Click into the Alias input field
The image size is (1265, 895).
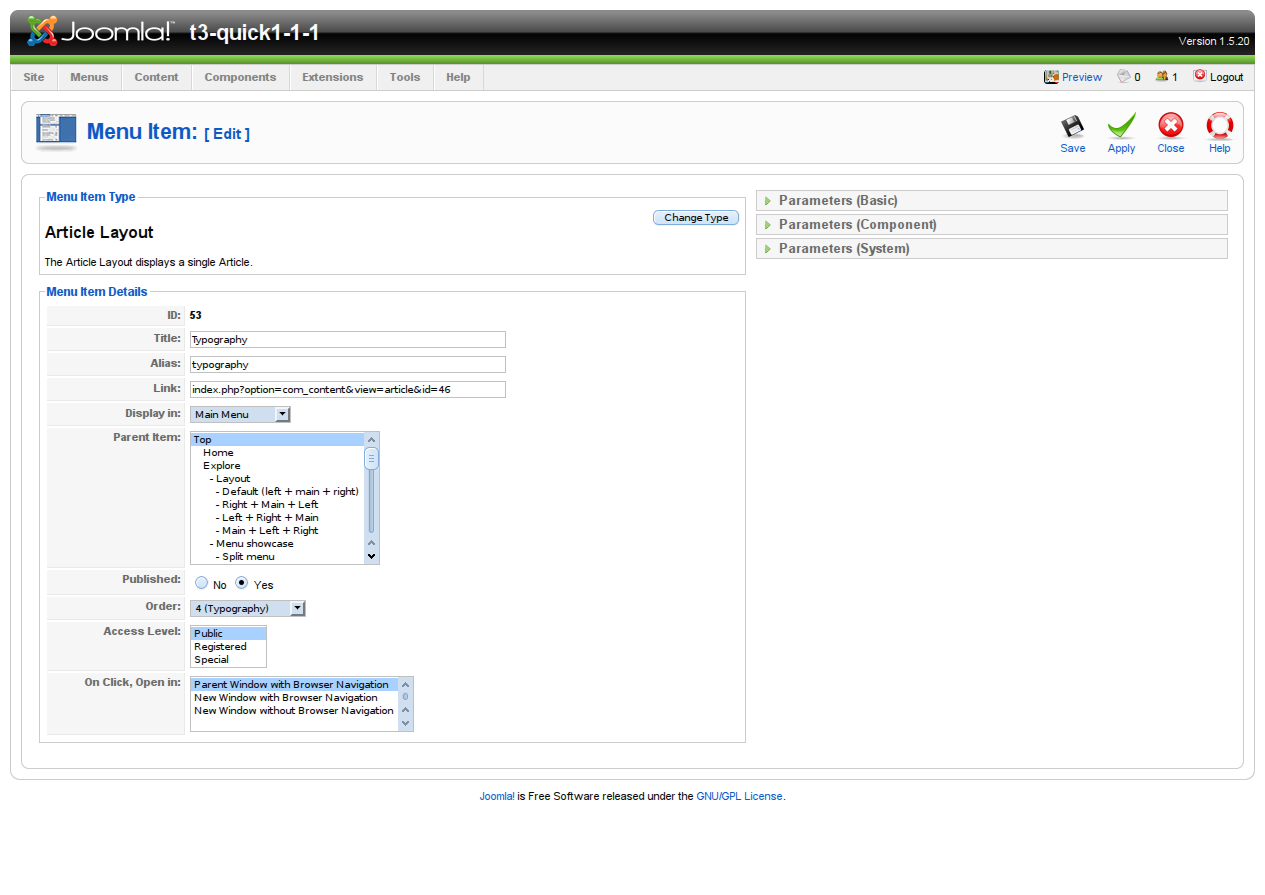coord(348,365)
